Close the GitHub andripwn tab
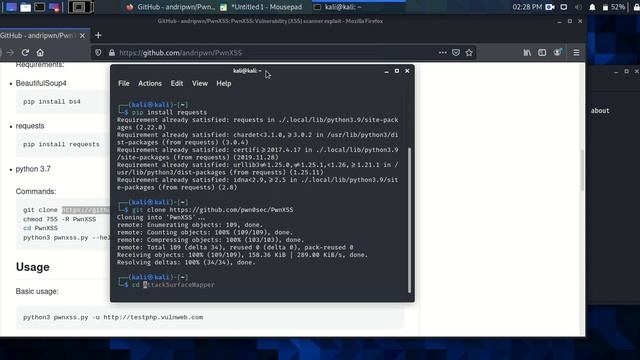Screen dimensions: 640x360 click(x=82, y=36)
